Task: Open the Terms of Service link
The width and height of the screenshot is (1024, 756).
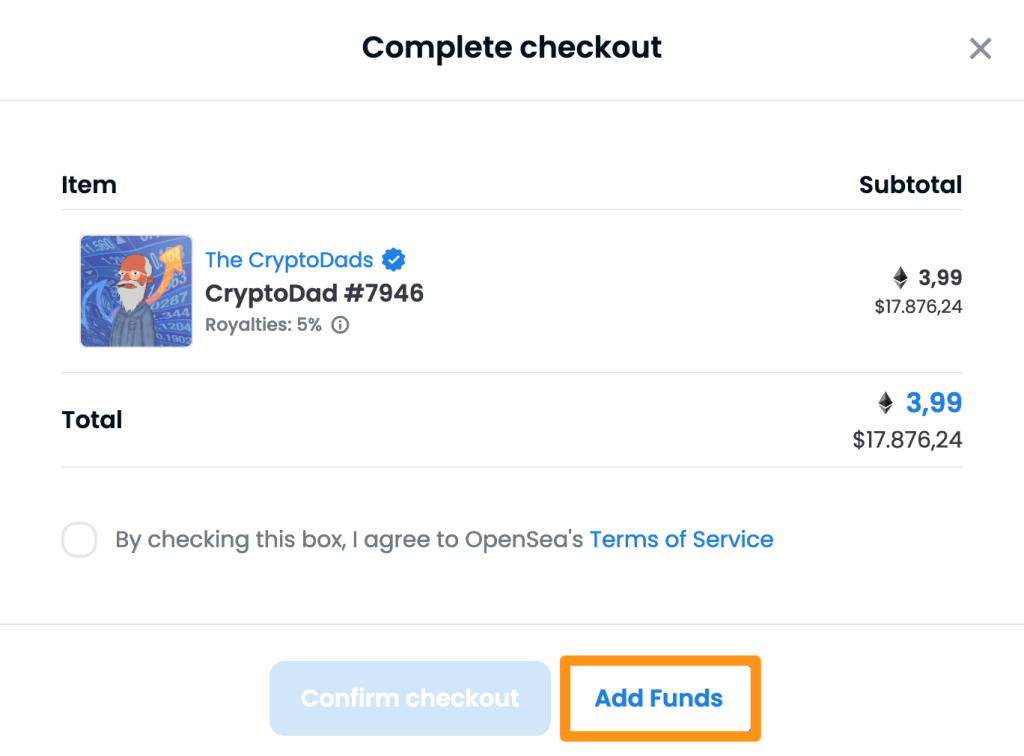Action: (x=681, y=540)
